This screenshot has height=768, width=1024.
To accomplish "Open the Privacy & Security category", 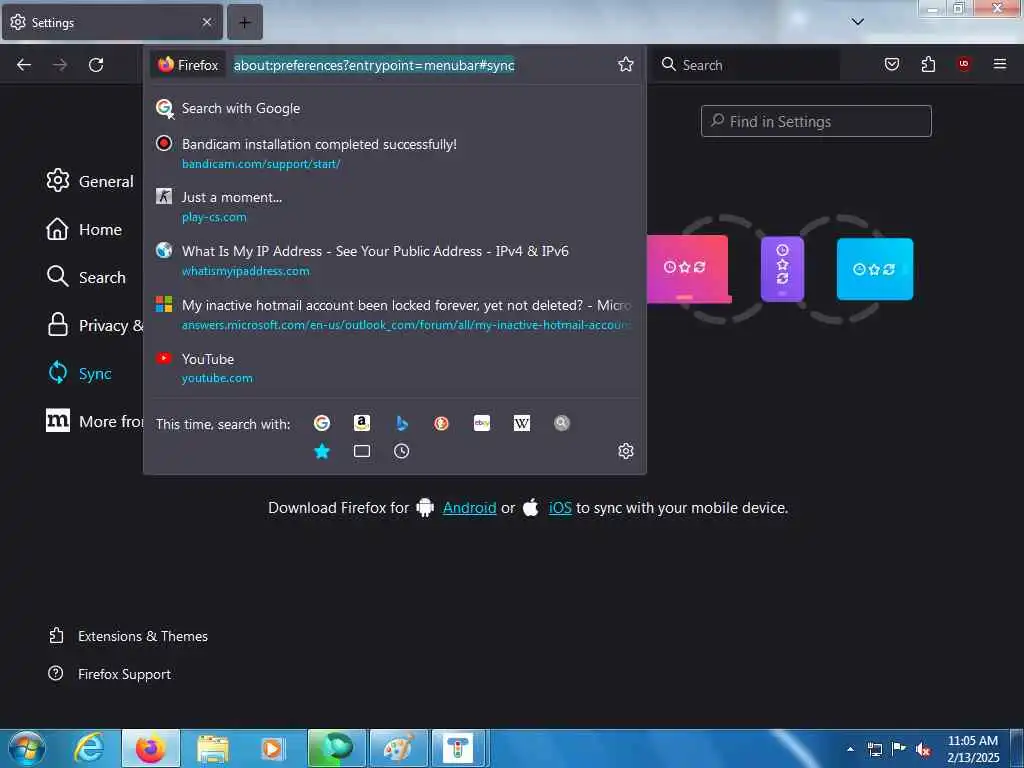I will 95,325.
